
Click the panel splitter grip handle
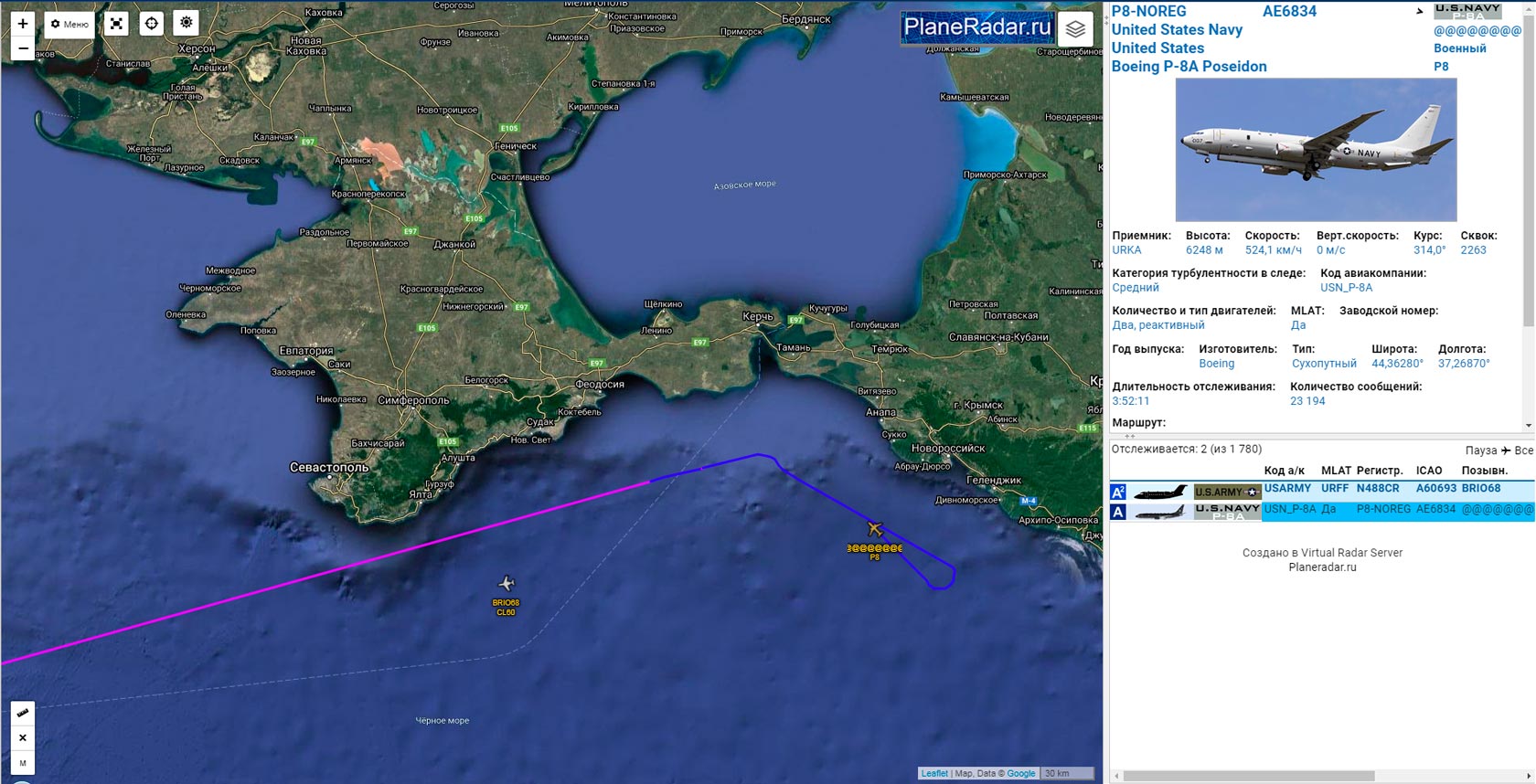pos(1129,436)
